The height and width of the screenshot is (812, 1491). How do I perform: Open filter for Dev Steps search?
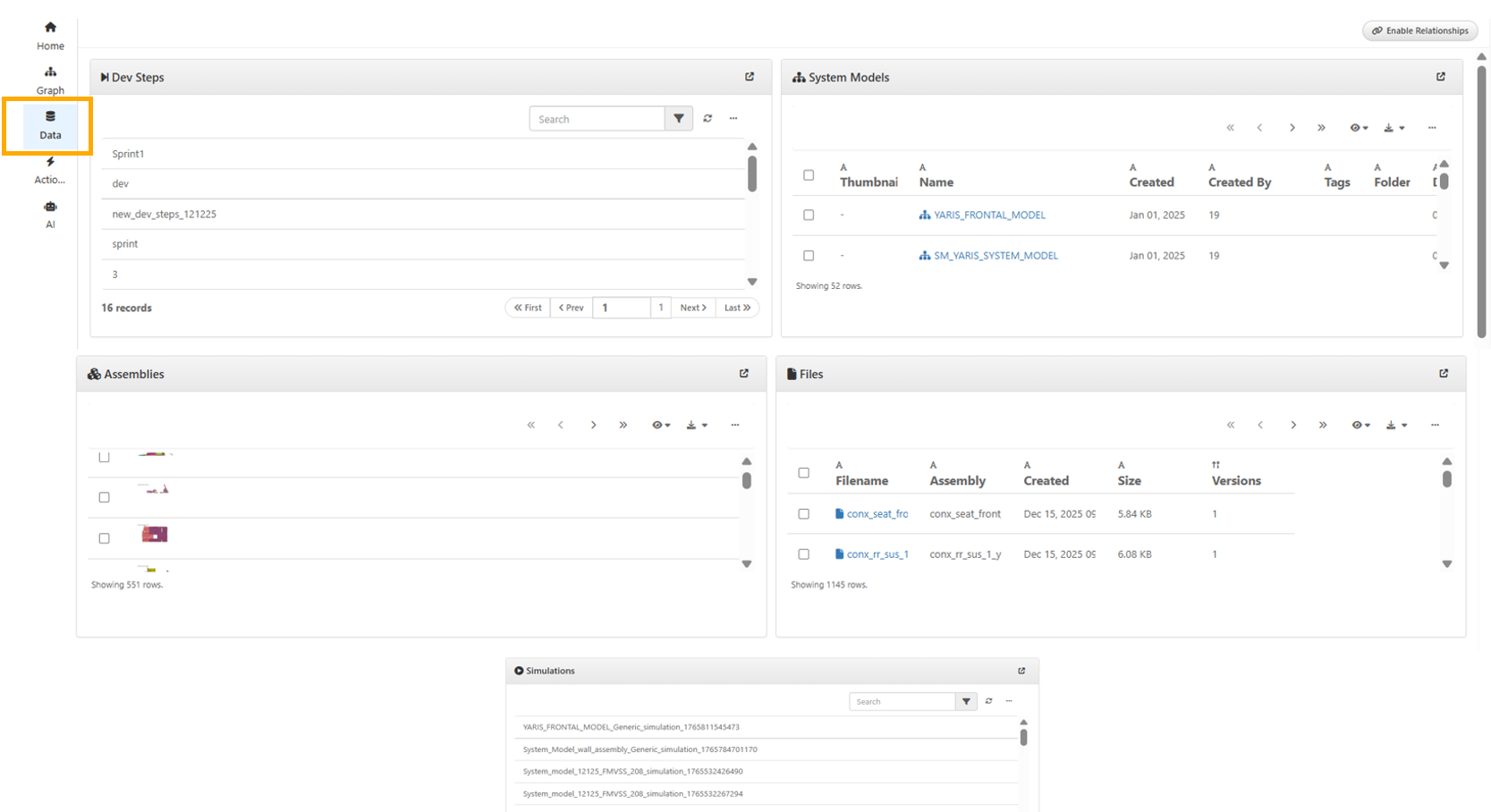(x=679, y=119)
